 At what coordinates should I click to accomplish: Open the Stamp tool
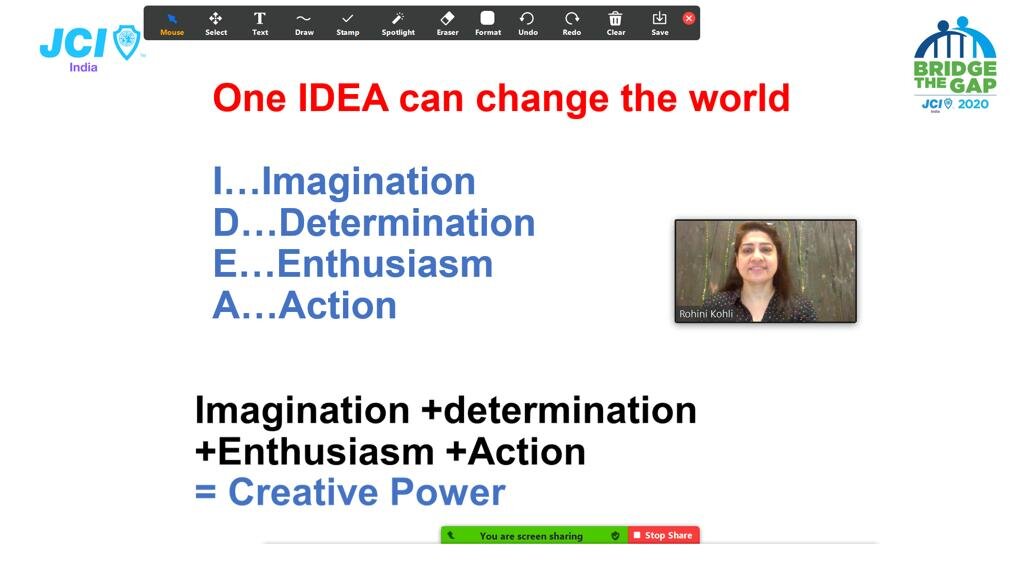(x=347, y=24)
